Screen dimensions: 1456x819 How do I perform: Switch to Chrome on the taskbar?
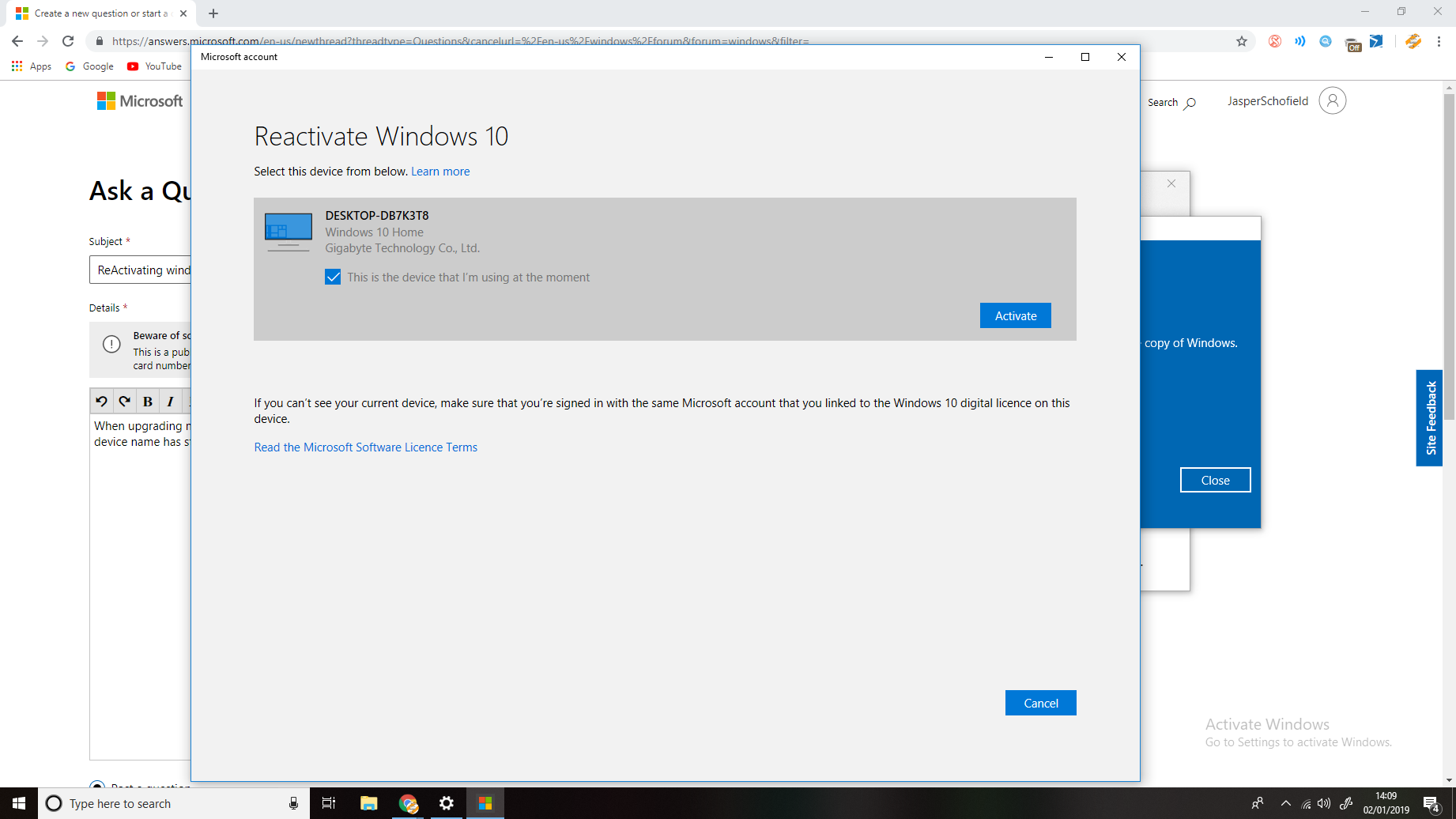tap(408, 803)
